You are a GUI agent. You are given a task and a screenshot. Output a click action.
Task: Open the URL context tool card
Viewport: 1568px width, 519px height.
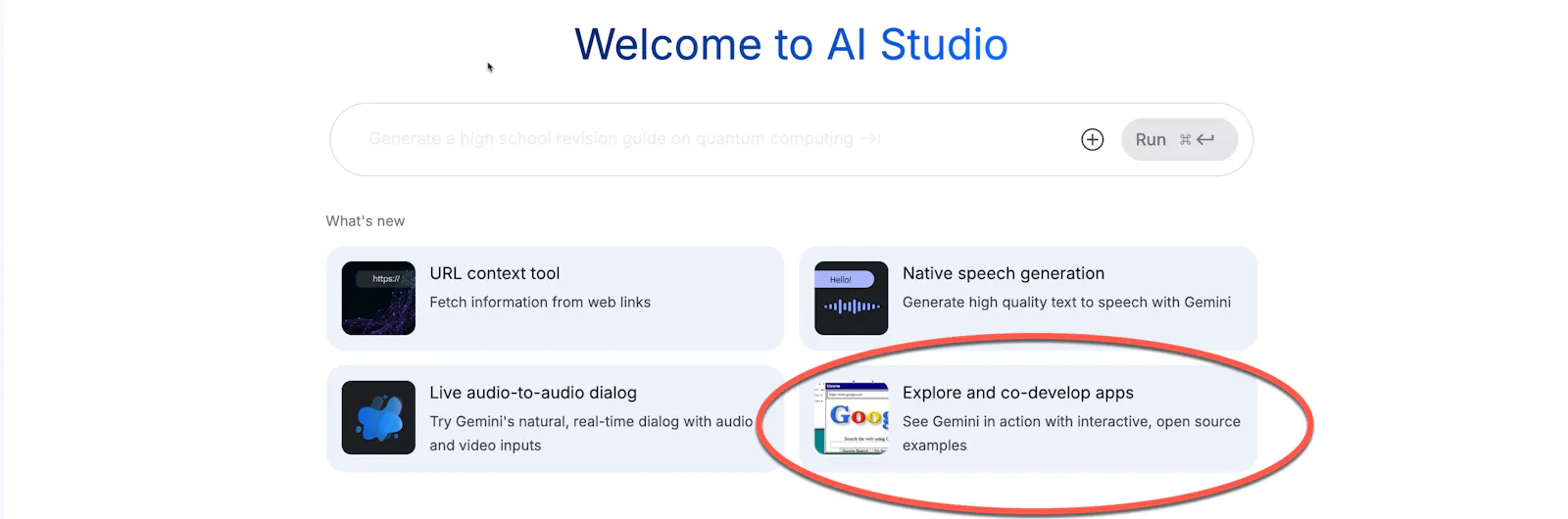point(555,298)
